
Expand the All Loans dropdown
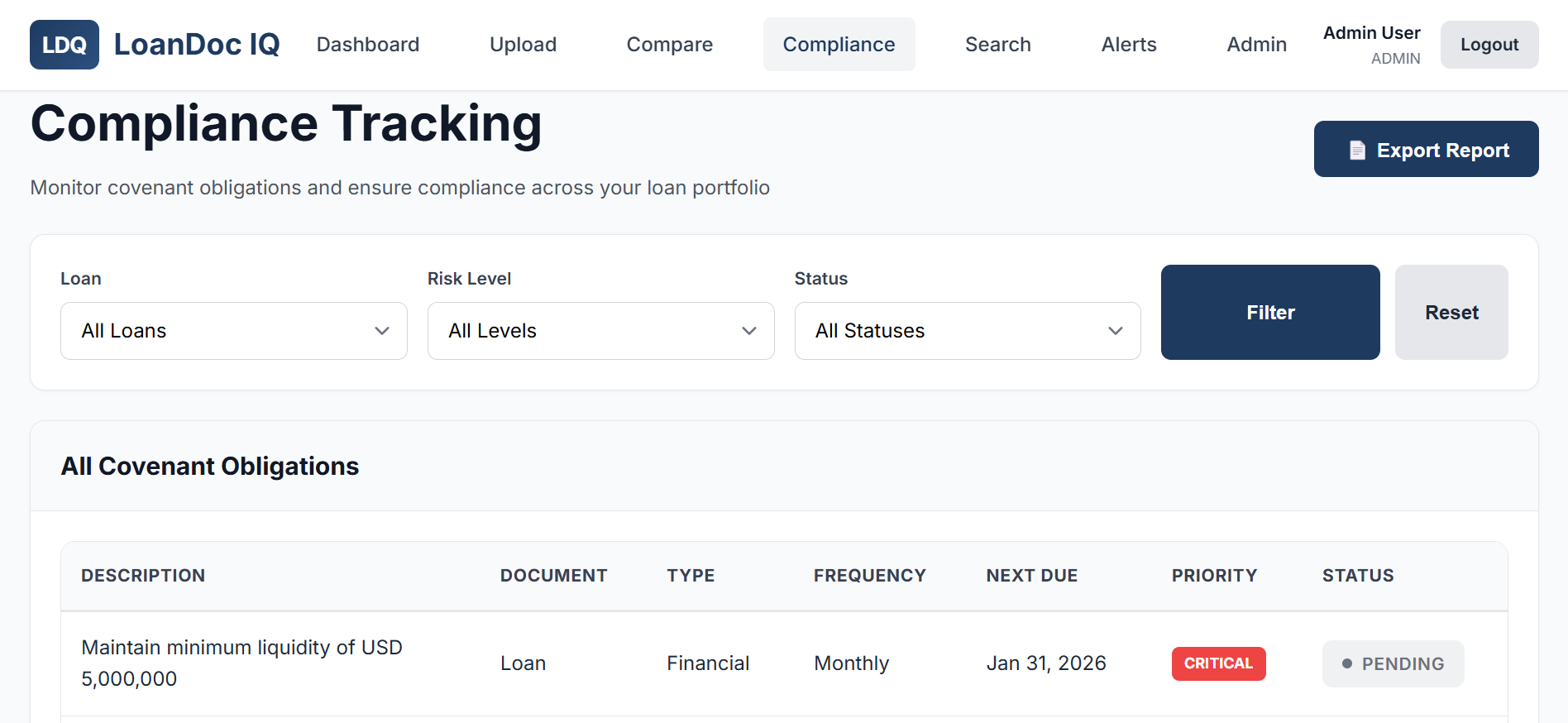click(x=234, y=331)
